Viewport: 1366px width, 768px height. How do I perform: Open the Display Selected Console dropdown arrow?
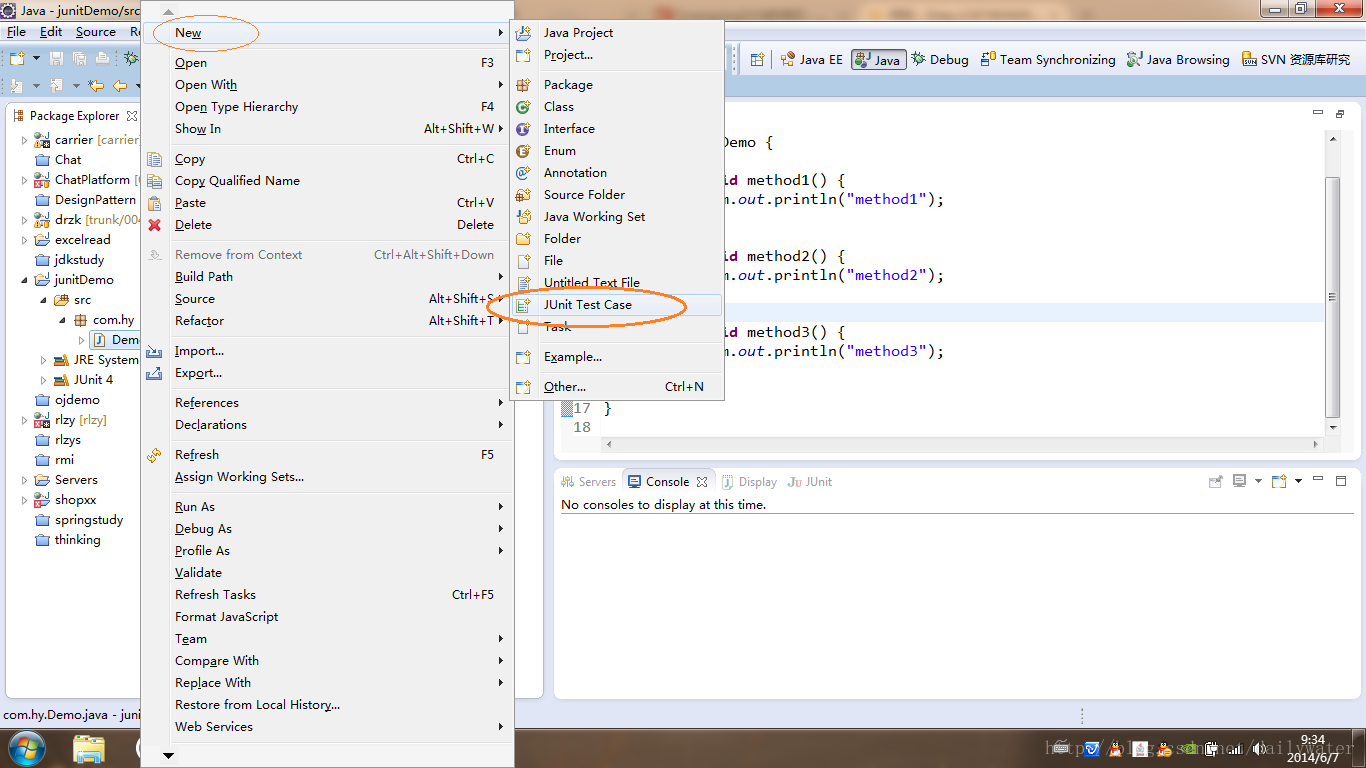pos(1258,482)
